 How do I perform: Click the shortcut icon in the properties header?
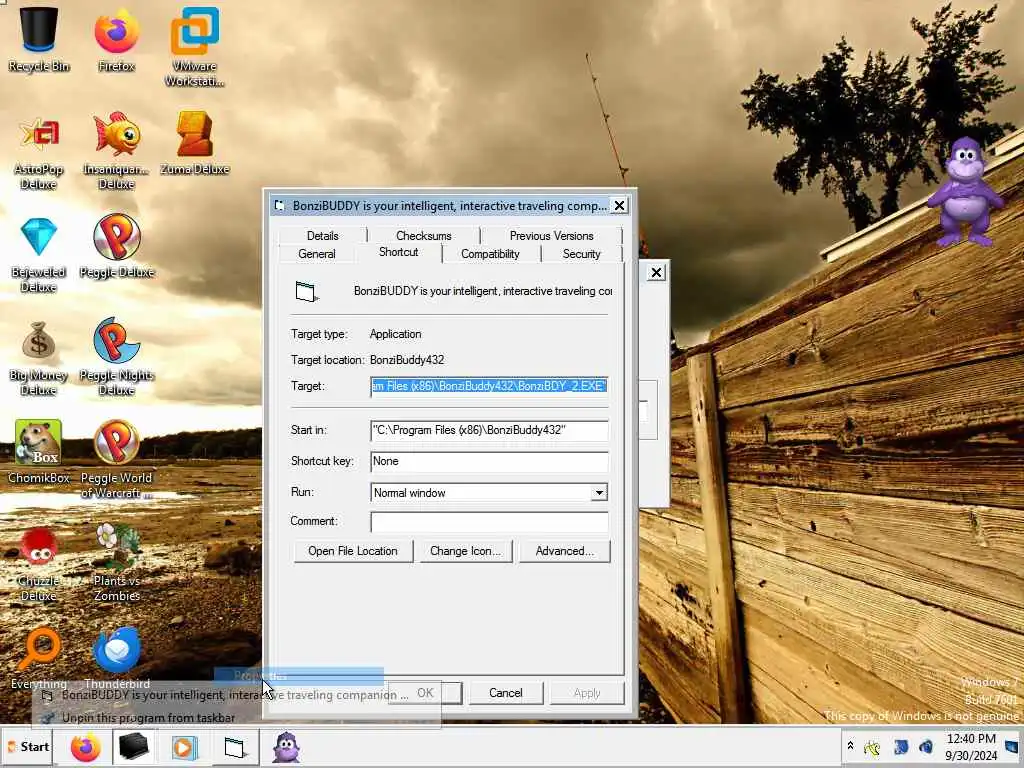pos(306,291)
